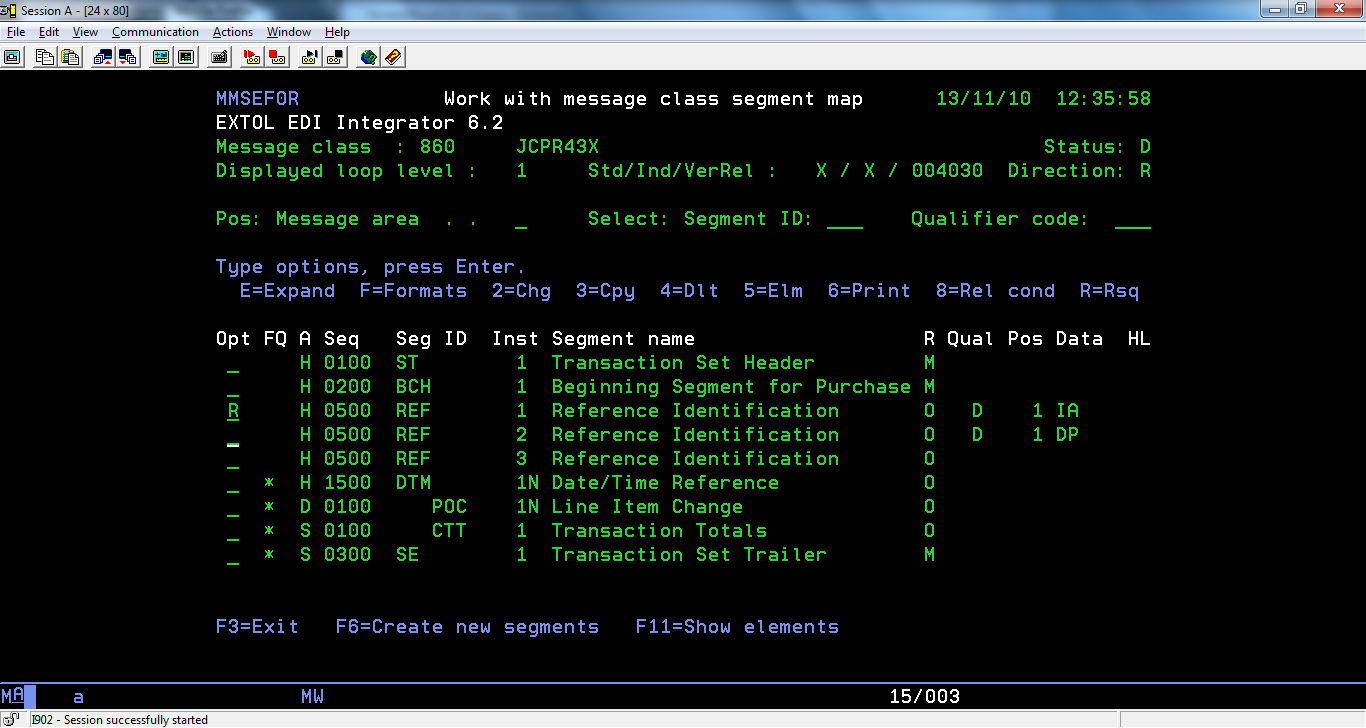Click the Paste clipboard toolbar icon
The image size is (1366, 728).
[x=69, y=57]
